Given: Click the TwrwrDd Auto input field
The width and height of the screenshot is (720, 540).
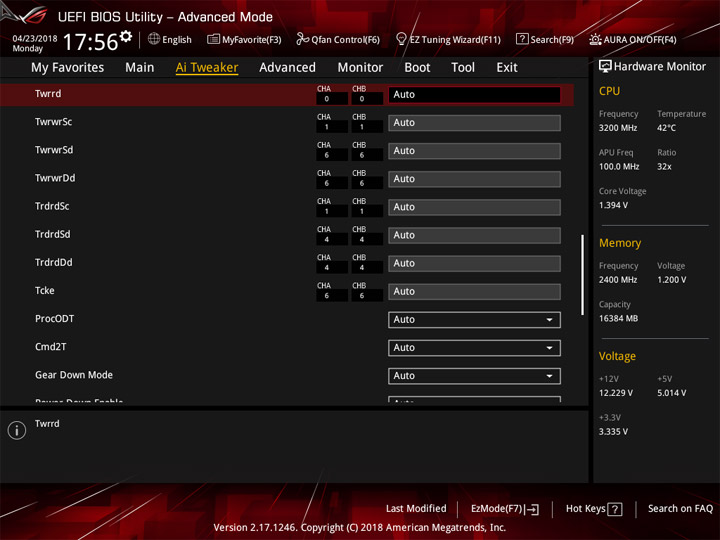Looking at the screenshot, I should pyautogui.click(x=474, y=179).
